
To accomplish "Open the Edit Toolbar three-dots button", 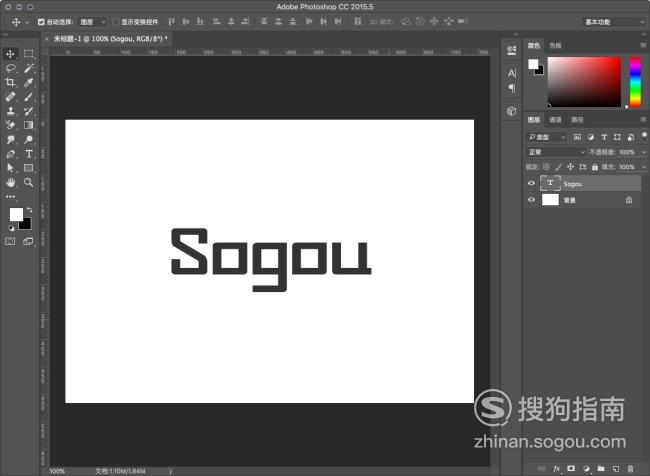I will pos(10,197).
